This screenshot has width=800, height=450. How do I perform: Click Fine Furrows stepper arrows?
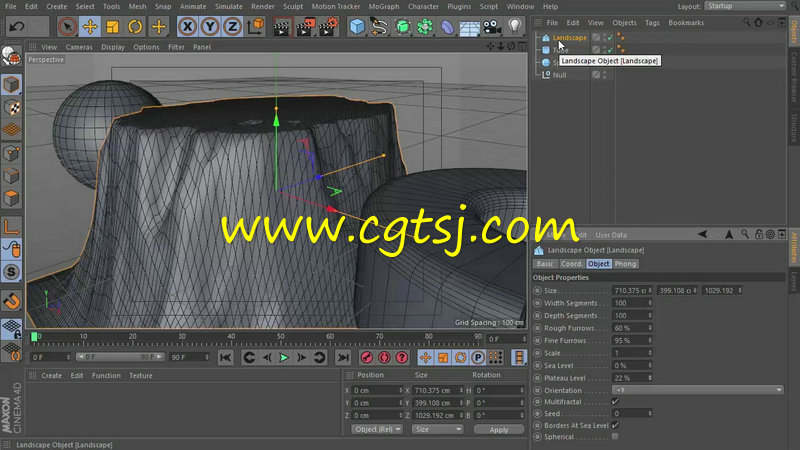pos(650,340)
